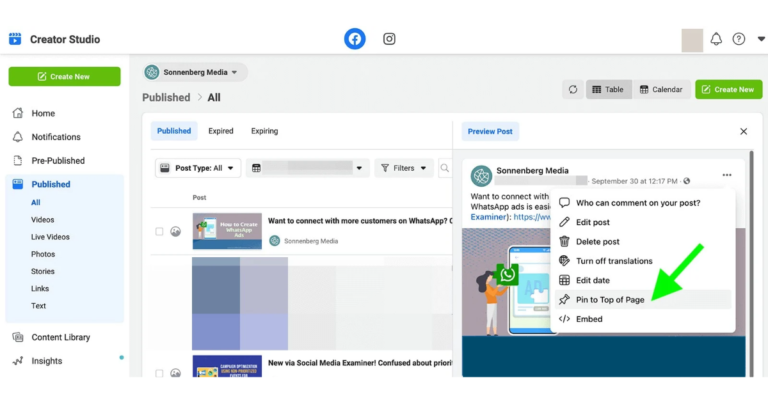
Task: Click the Published breadcrumb link
Action: click(x=166, y=97)
